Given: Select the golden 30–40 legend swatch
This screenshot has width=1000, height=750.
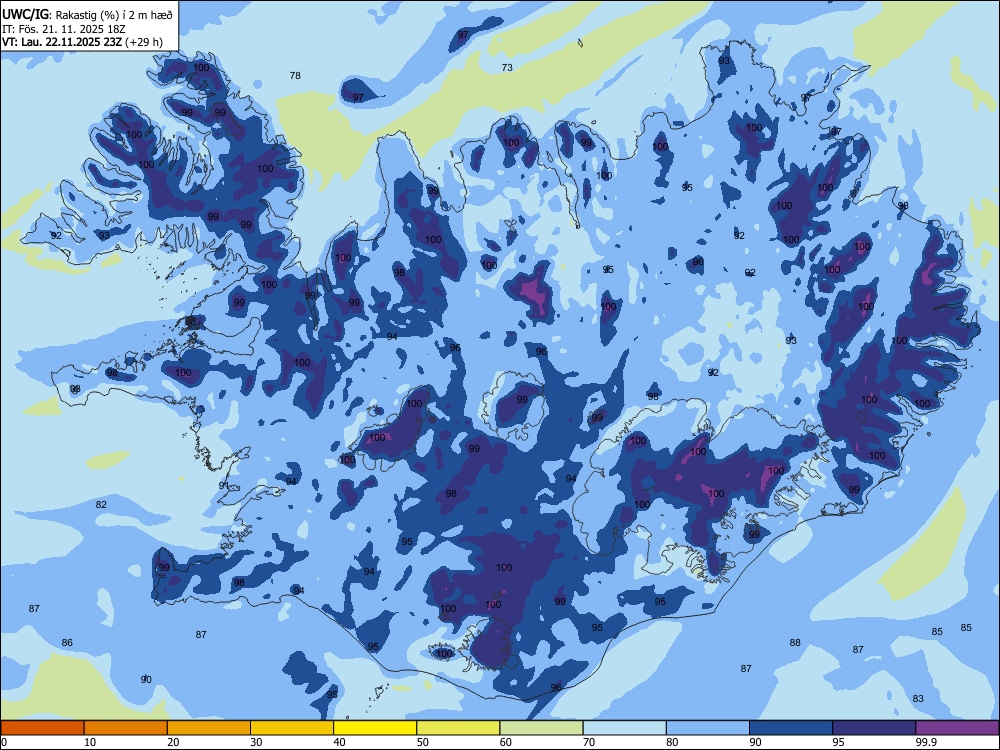Looking at the screenshot, I should tap(292, 728).
